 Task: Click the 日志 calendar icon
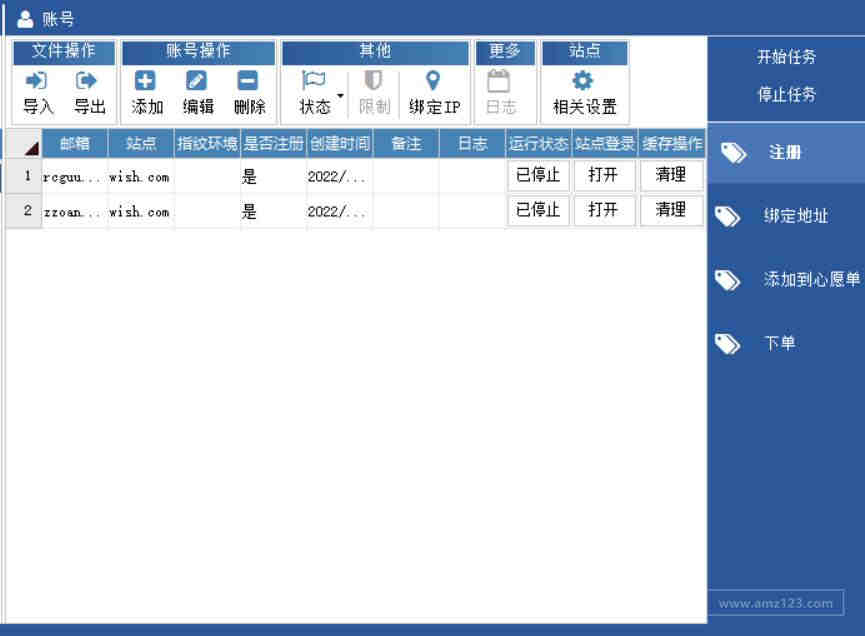(498, 81)
